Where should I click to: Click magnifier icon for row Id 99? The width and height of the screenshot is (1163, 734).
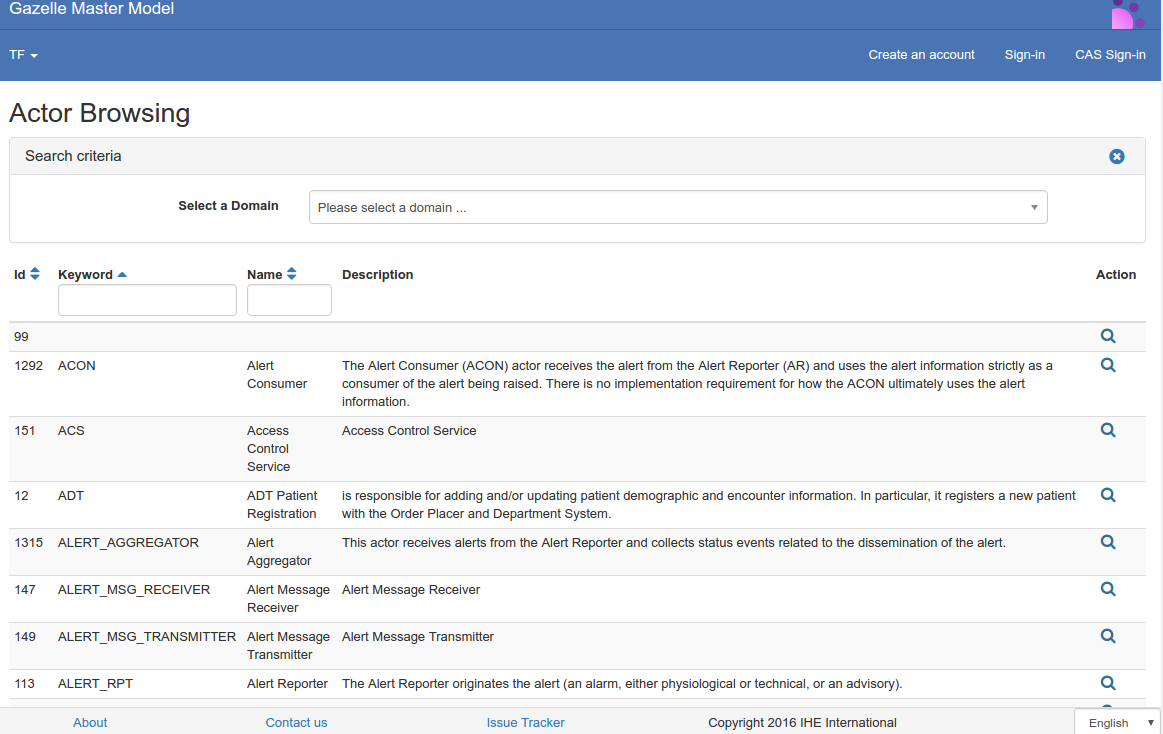click(1107, 337)
